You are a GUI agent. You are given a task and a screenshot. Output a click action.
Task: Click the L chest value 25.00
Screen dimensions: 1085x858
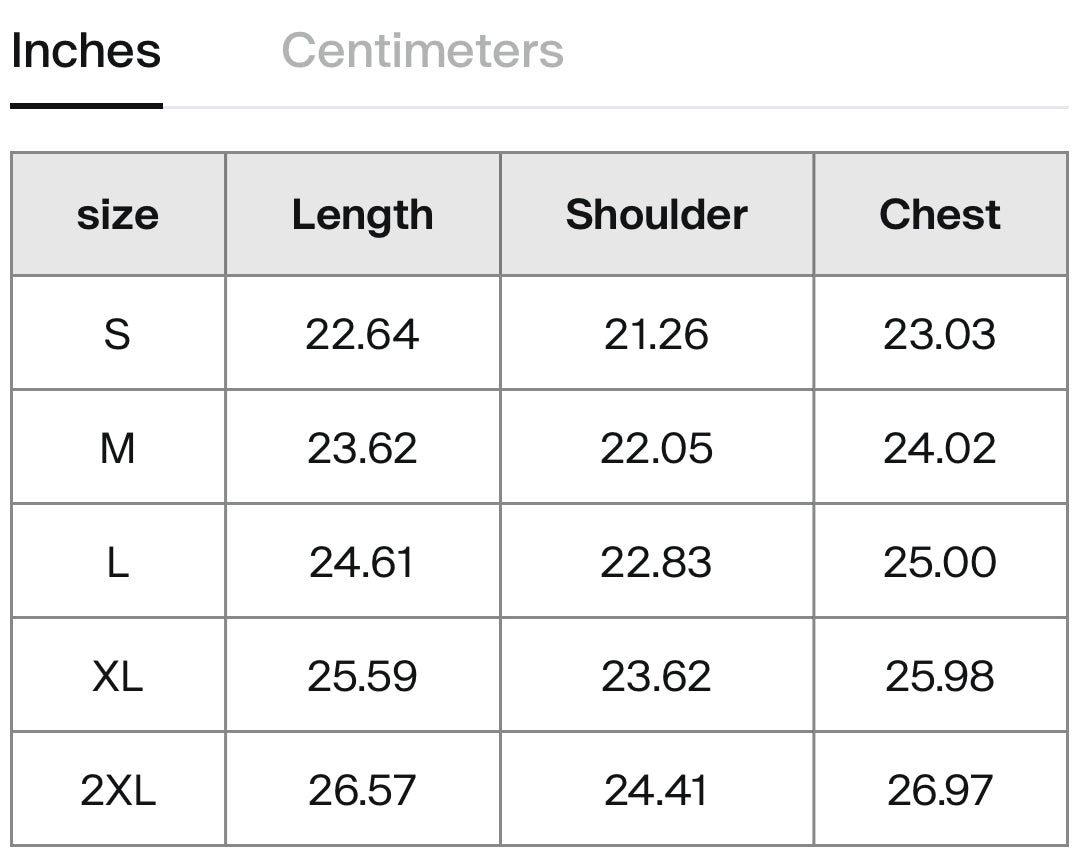940,562
